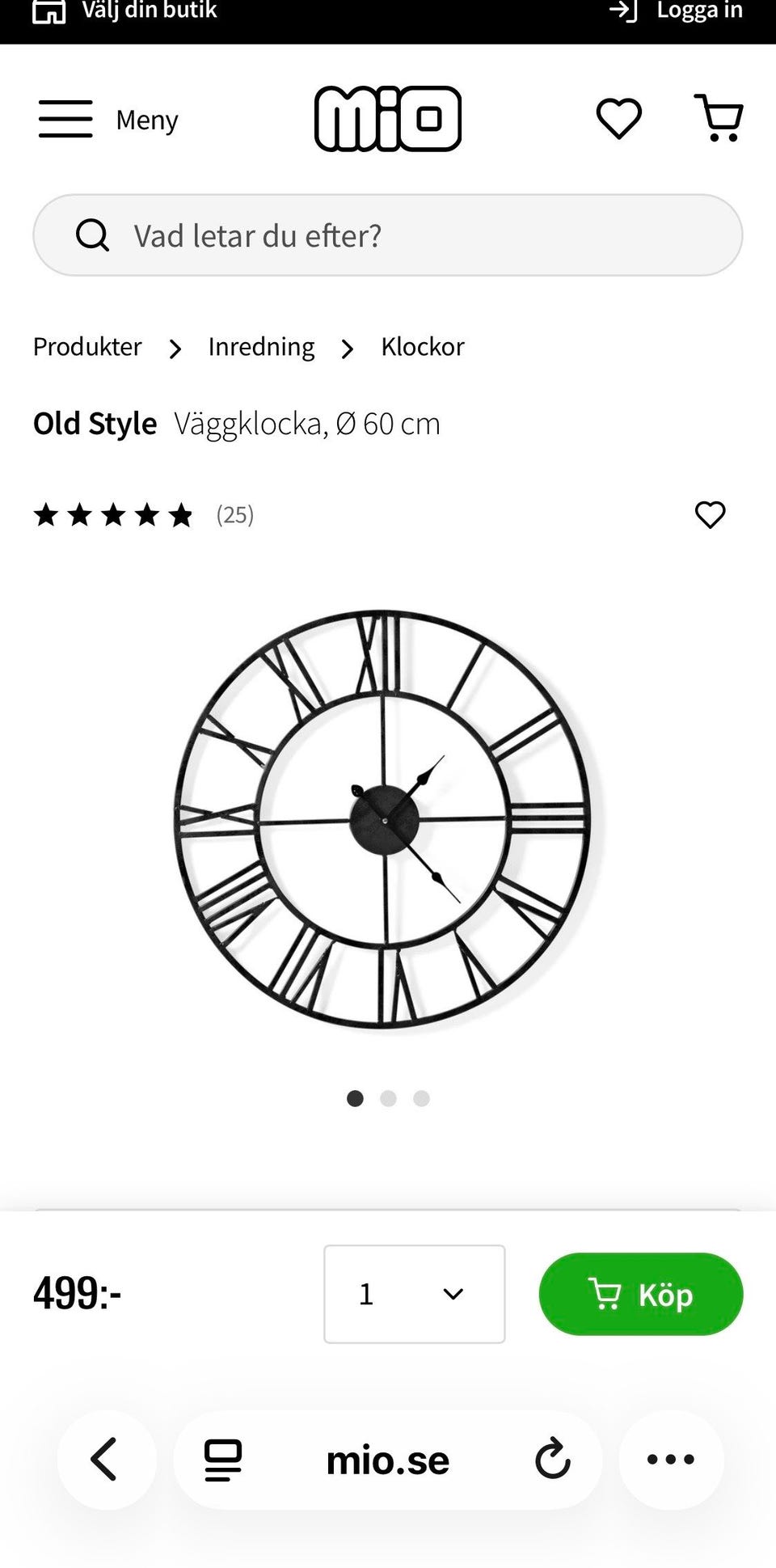Toggle product favorite heart beside rating

click(x=711, y=514)
